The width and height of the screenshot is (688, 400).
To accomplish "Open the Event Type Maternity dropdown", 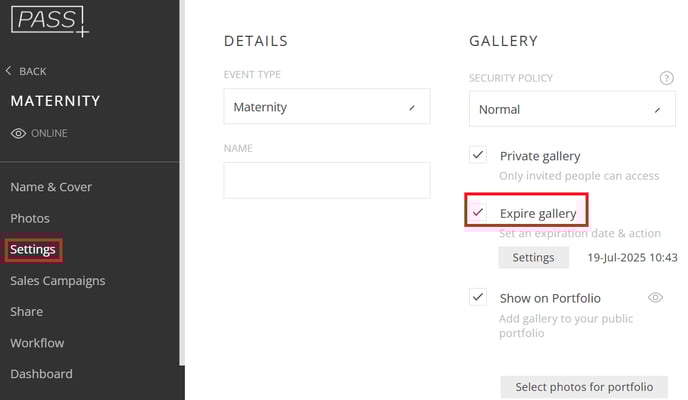I will coord(327,107).
